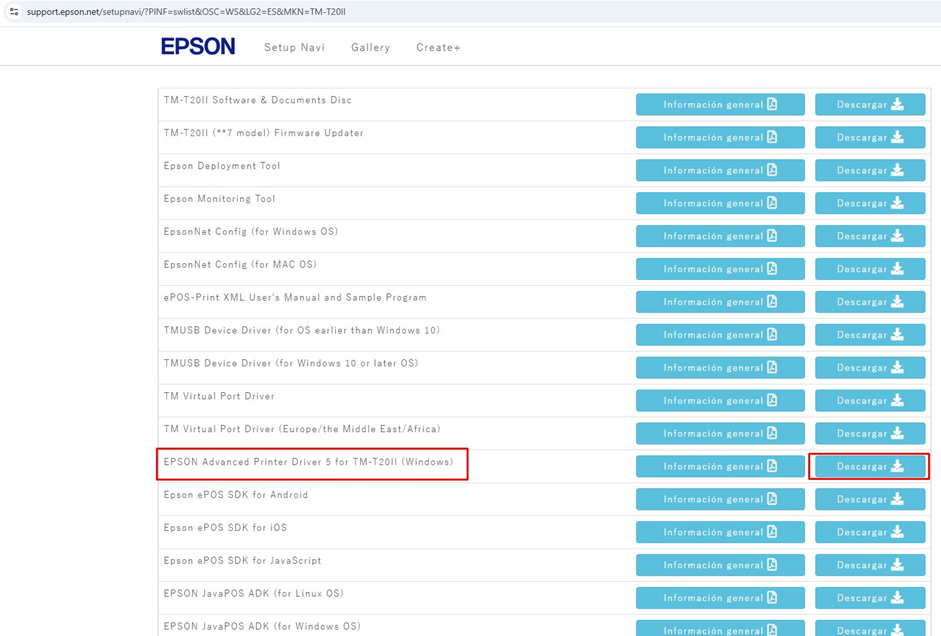Download EpsonNet Config for MAC OS
Screen dimensions: 941x636
(x=869, y=269)
